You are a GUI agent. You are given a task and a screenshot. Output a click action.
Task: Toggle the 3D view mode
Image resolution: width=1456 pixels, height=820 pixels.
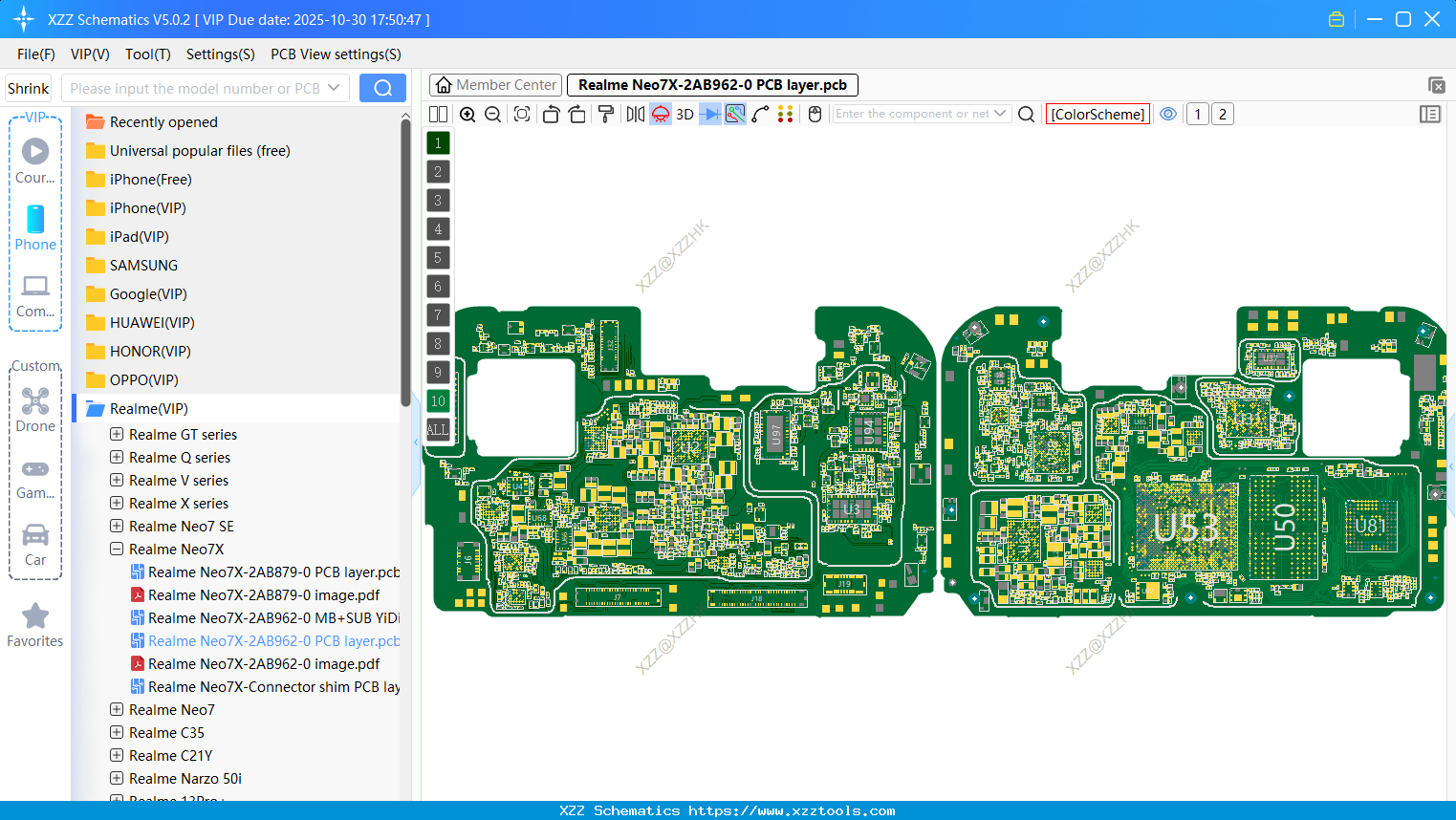click(685, 115)
